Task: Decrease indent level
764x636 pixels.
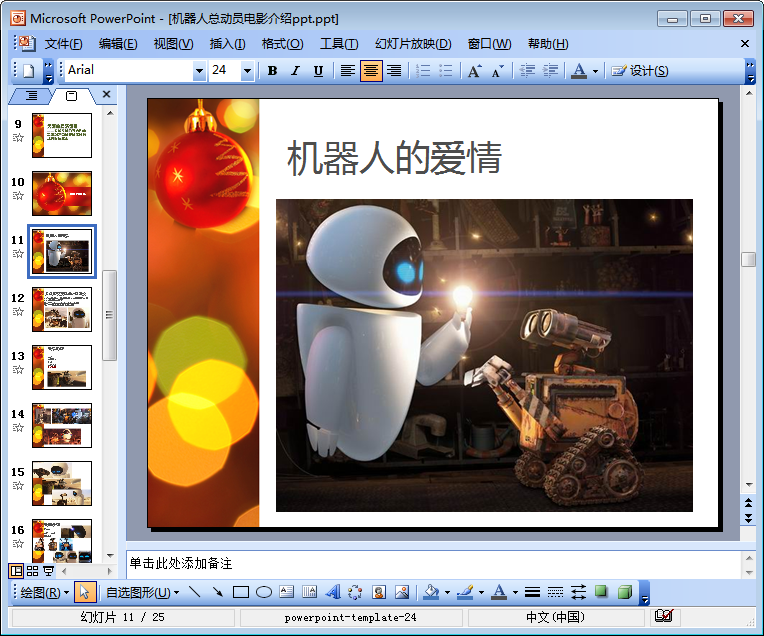Action: click(527, 71)
